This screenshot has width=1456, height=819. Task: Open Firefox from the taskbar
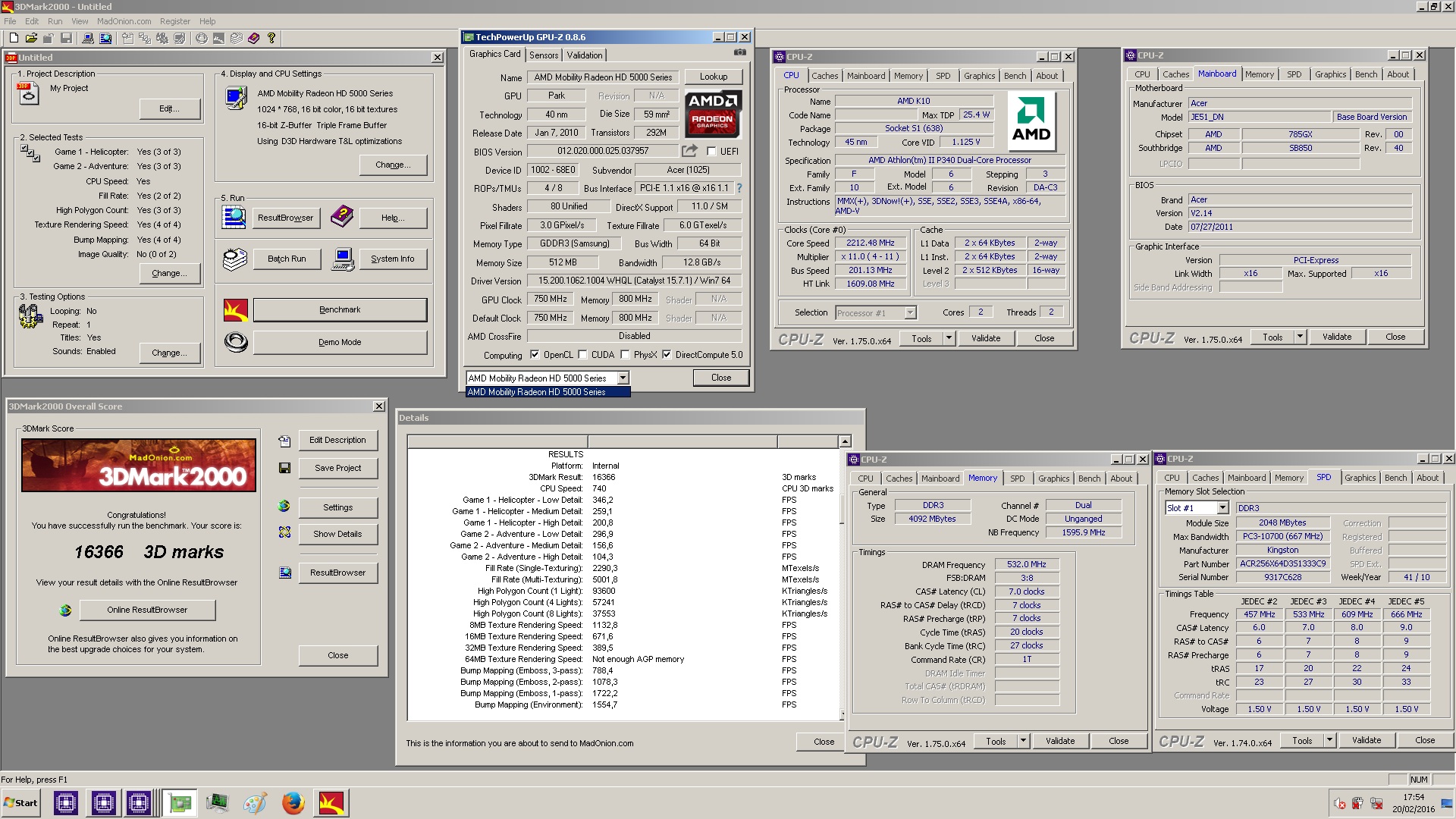[293, 803]
